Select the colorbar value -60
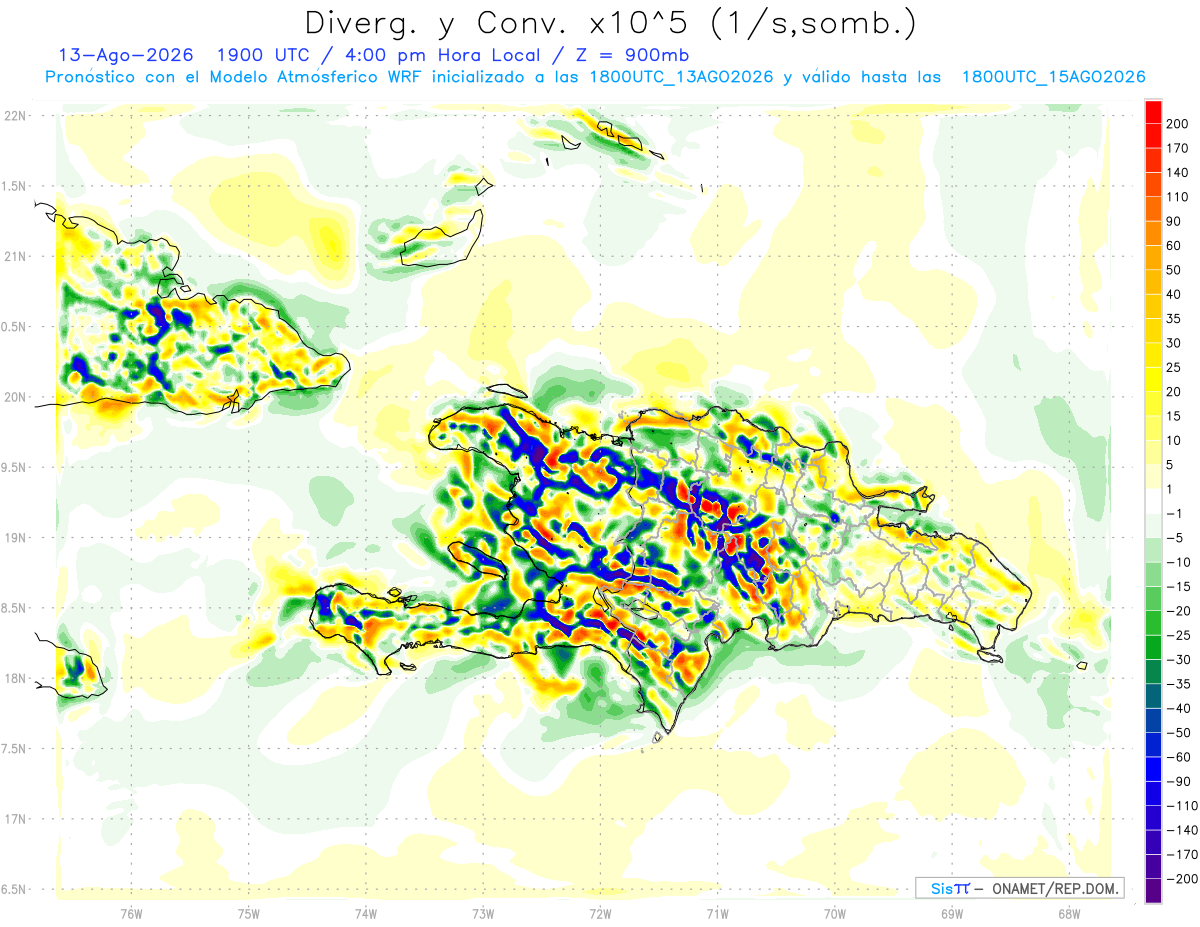The height and width of the screenshot is (927, 1200). [1177, 757]
